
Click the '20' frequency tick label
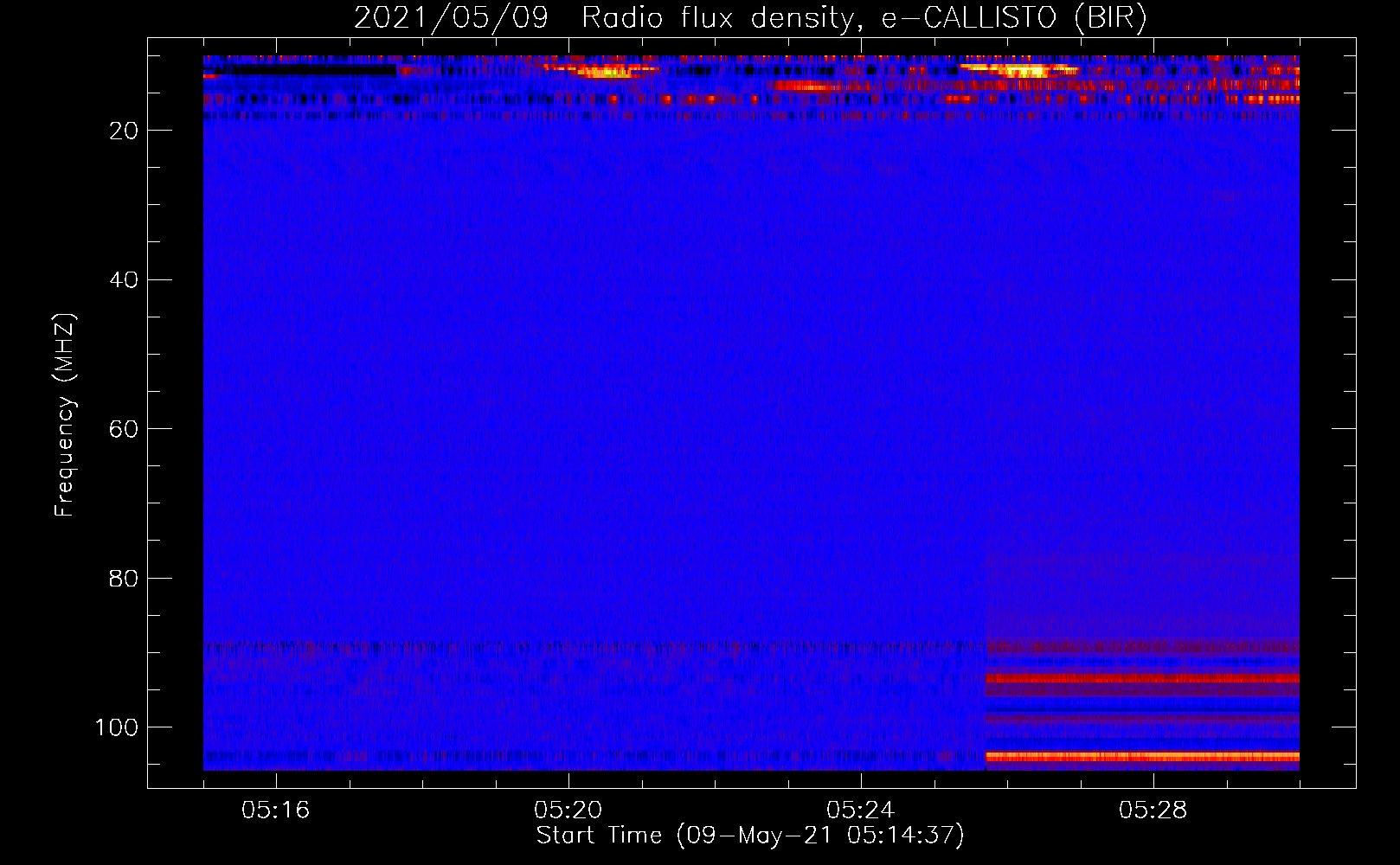pos(124,131)
